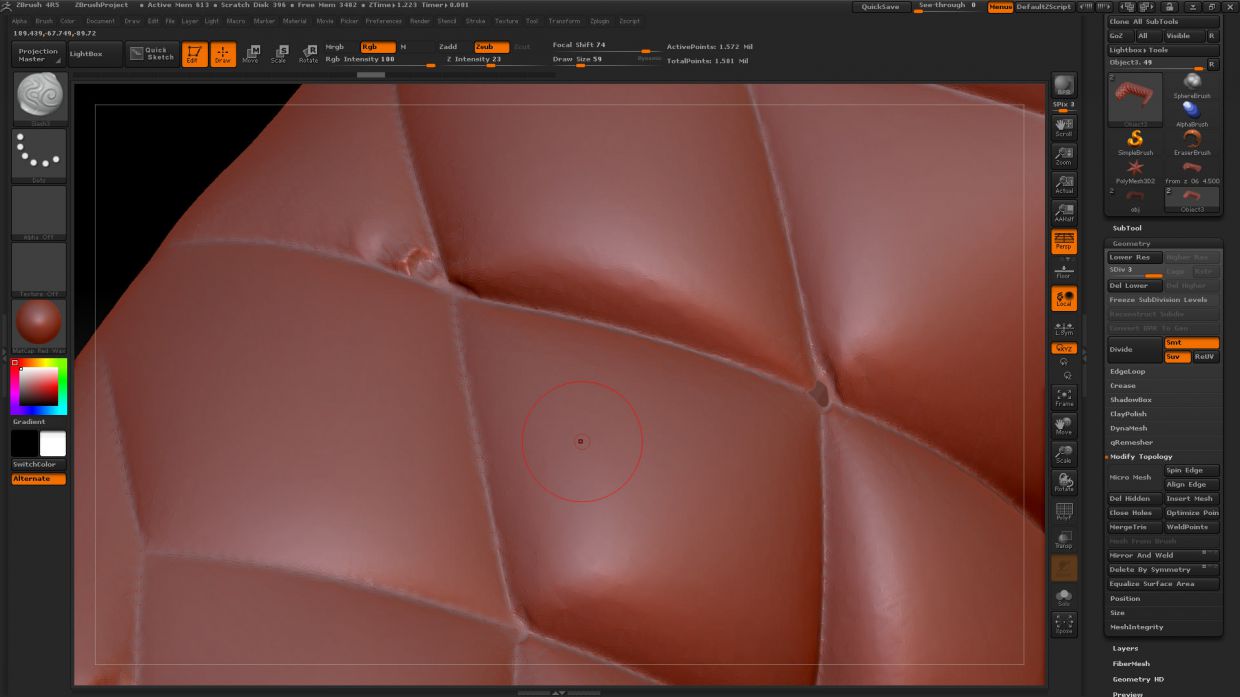
Task: Click the Del Lower button
Action: coord(1134,285)
